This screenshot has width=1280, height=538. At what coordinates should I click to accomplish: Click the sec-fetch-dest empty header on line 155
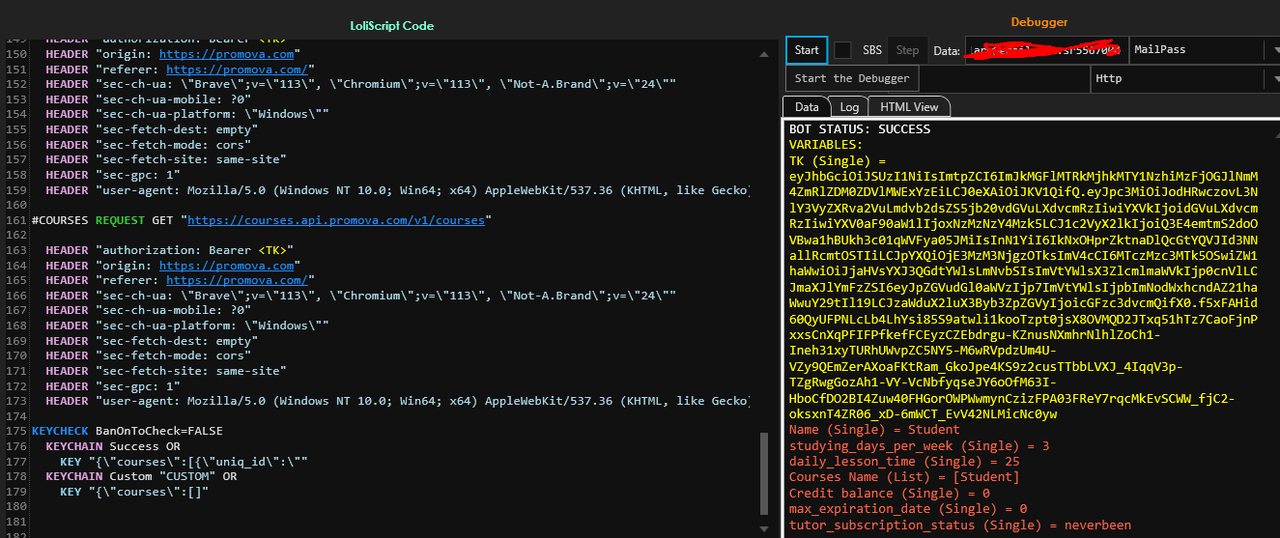(x=149, y=129)
